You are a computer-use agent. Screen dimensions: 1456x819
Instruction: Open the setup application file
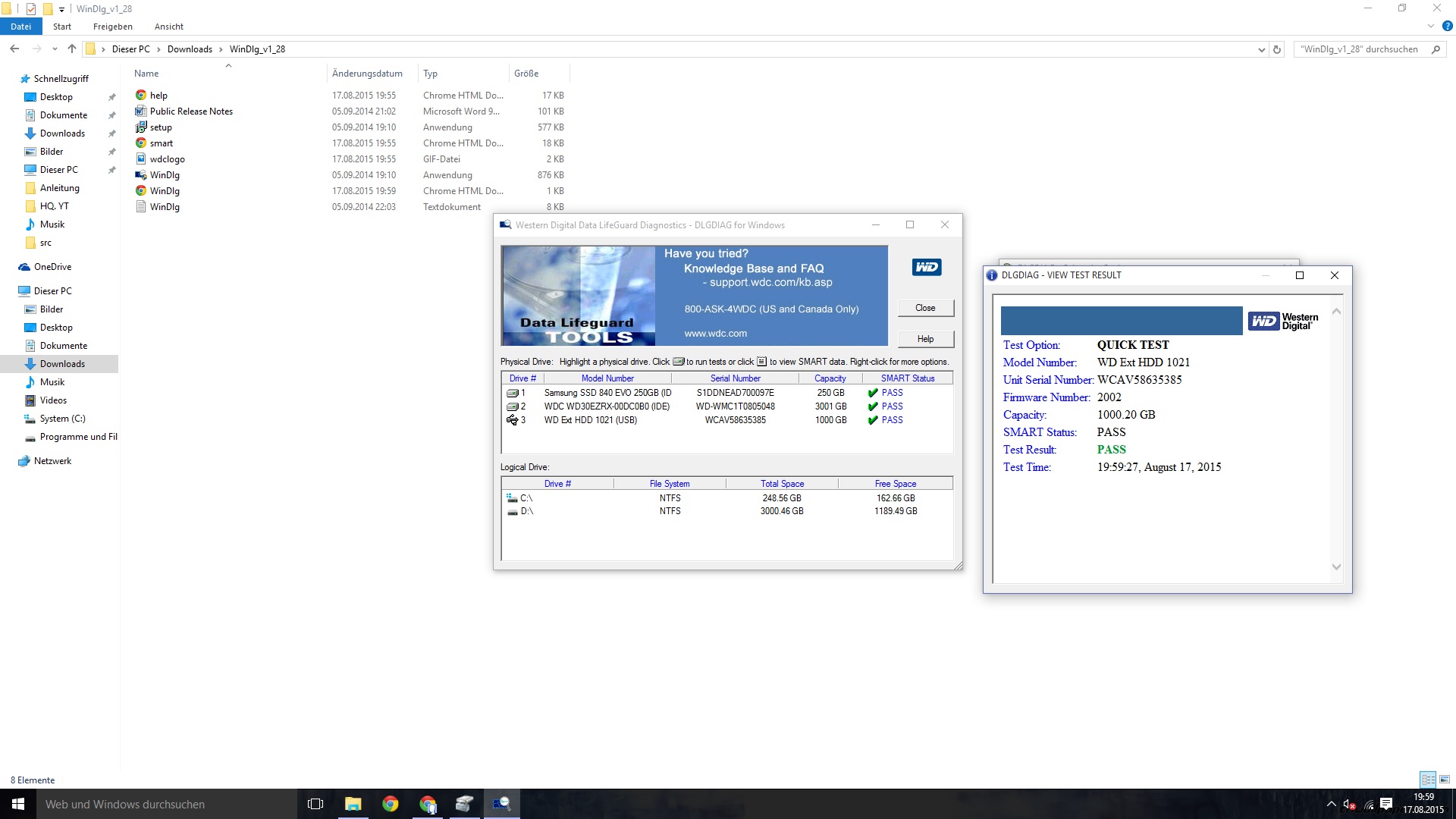click(x=161, y=127)
